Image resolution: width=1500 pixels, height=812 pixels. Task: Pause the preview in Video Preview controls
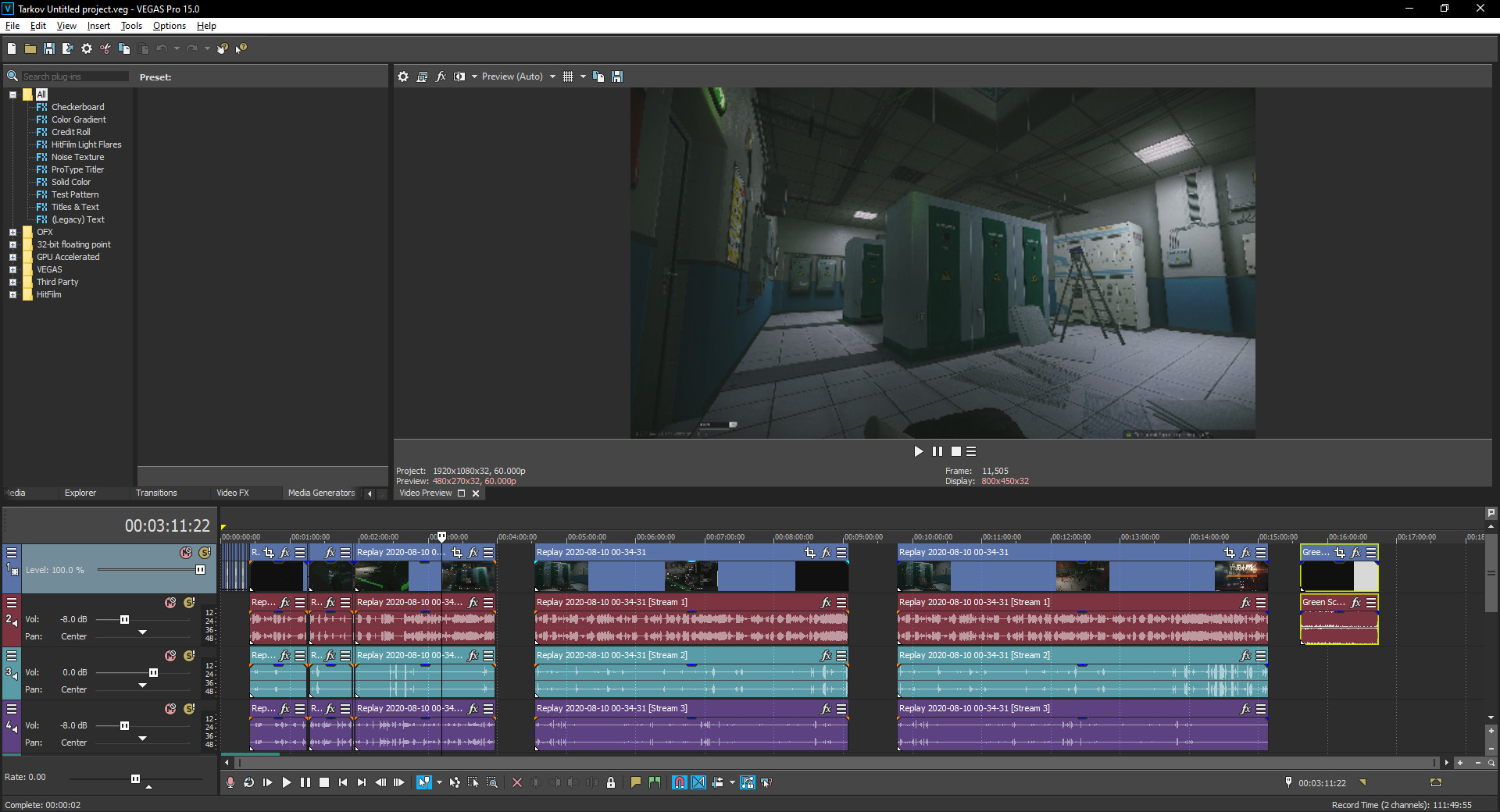click(x=937, y=451)
